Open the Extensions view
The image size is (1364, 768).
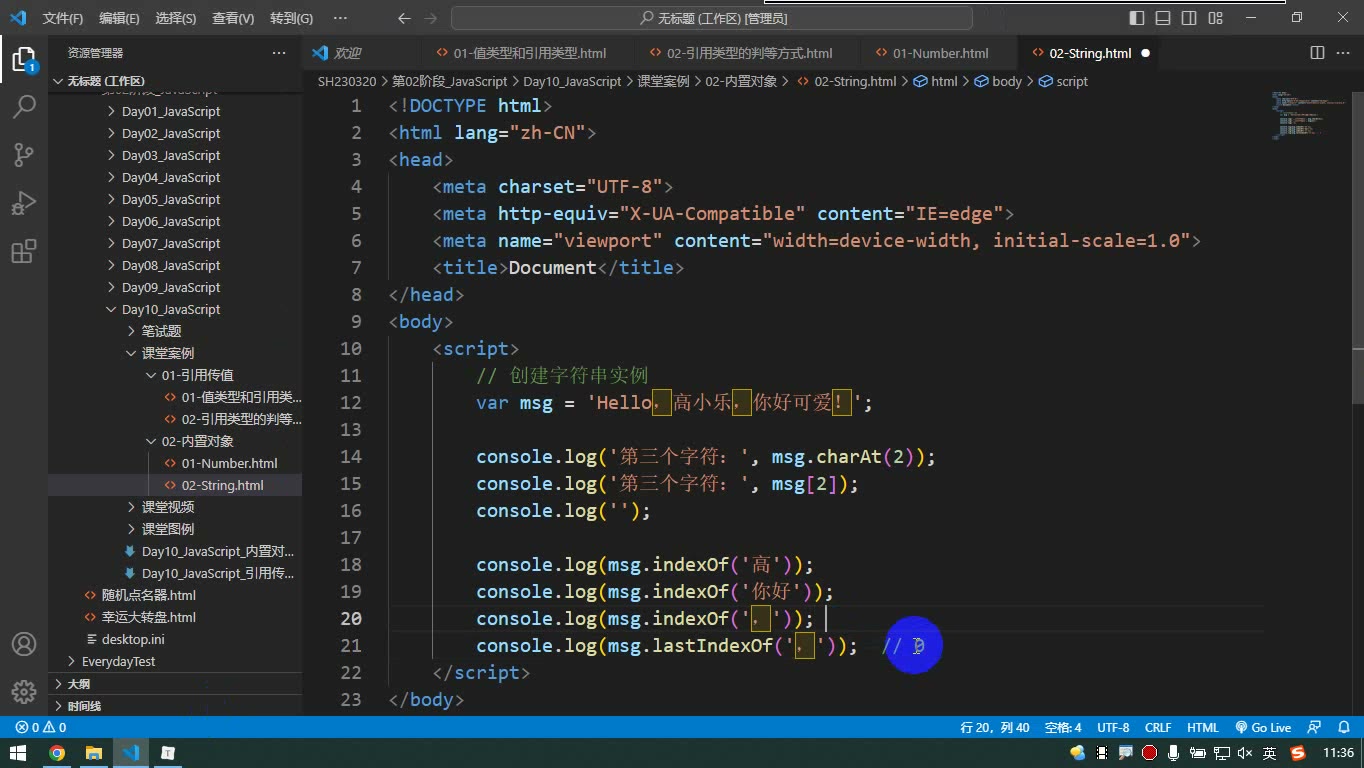24,251
